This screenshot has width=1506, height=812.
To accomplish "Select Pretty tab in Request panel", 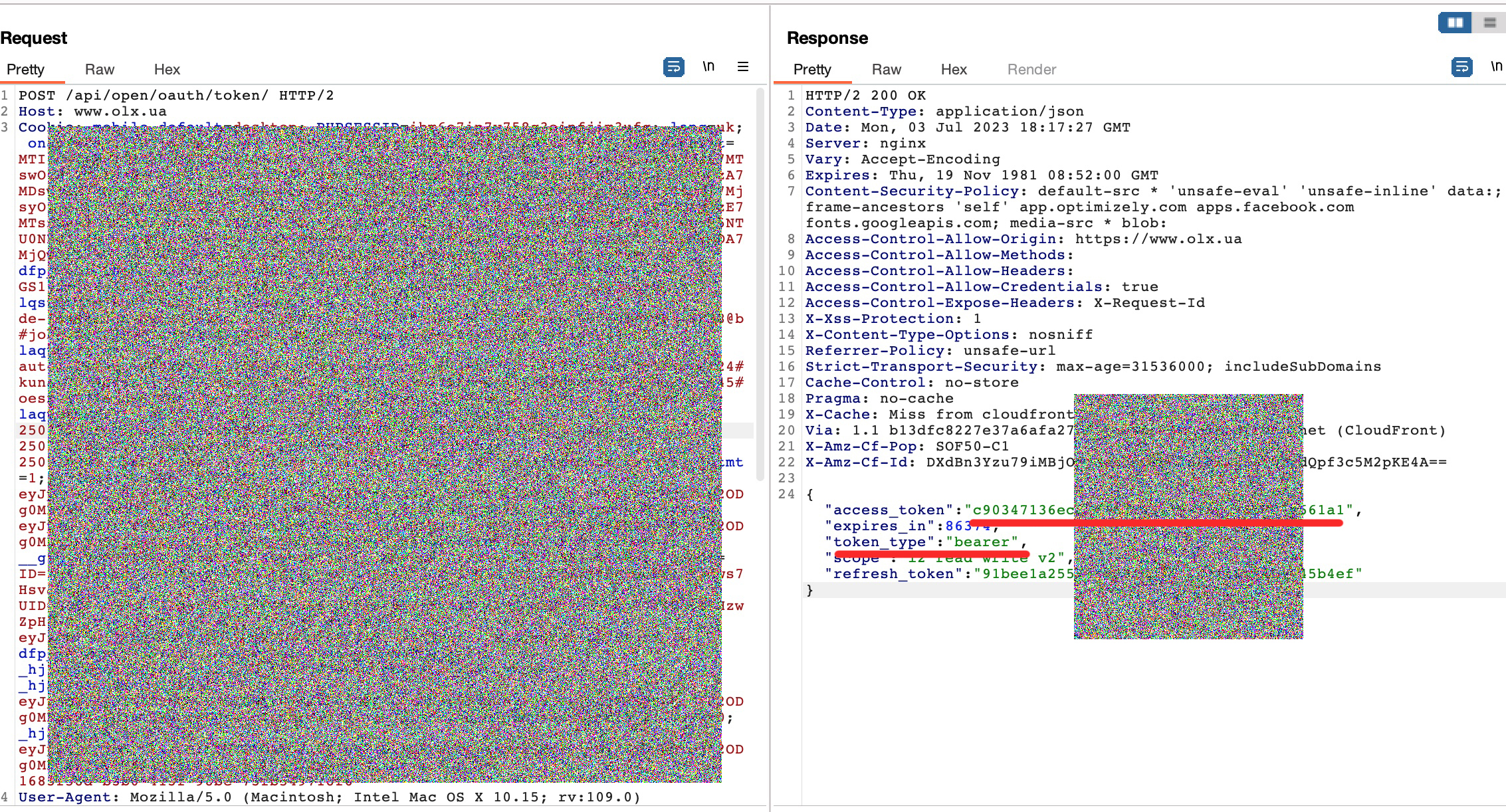I will pos(25,70).
